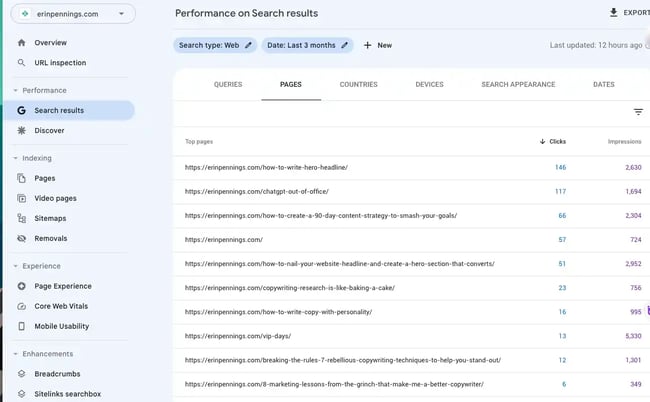650x402 pixels.
Task: Click the Core Web Vitals gauge icon
Action: pos(22,306)
